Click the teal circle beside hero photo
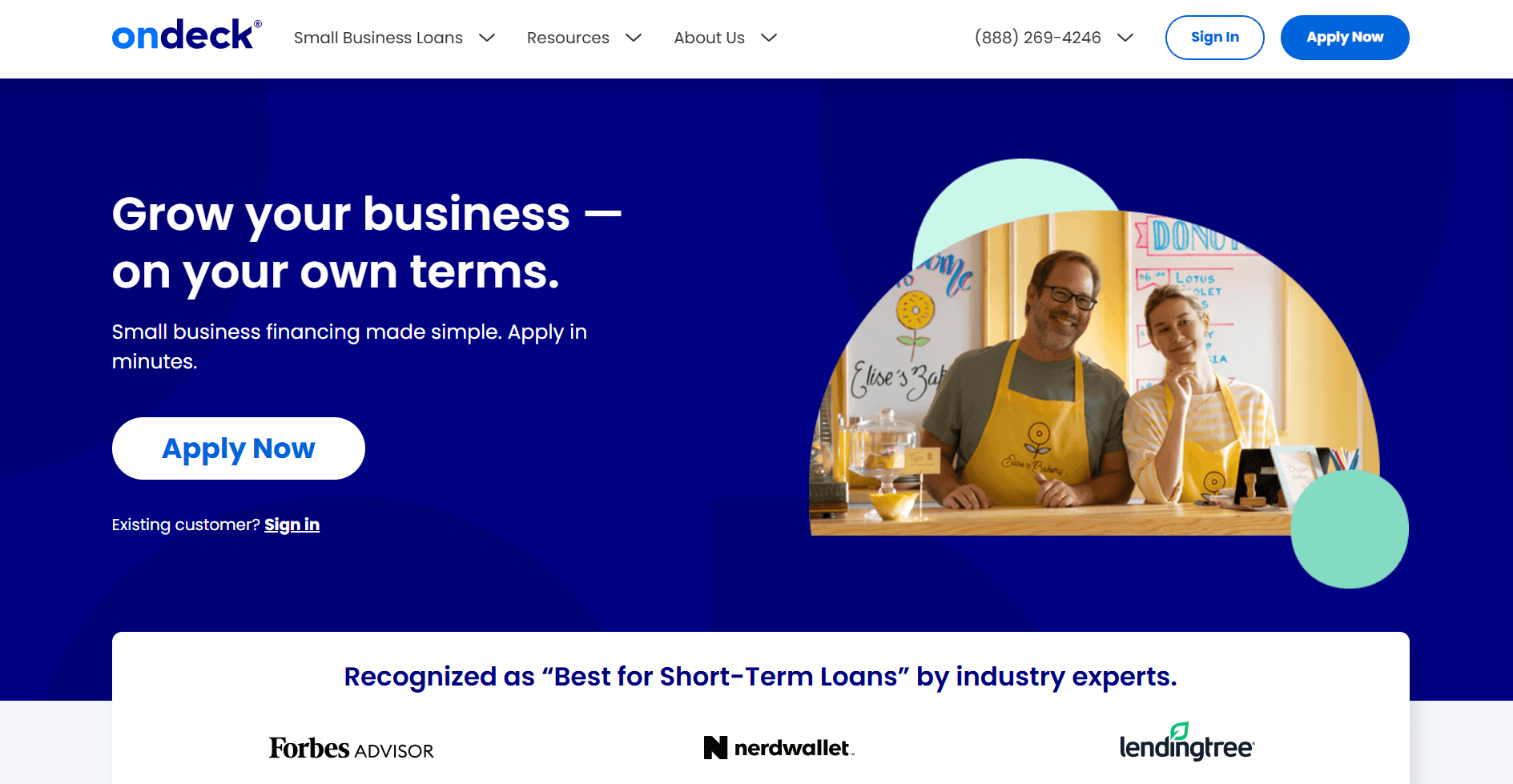This screenshot has height=784, width=1513. point(1350,530)
